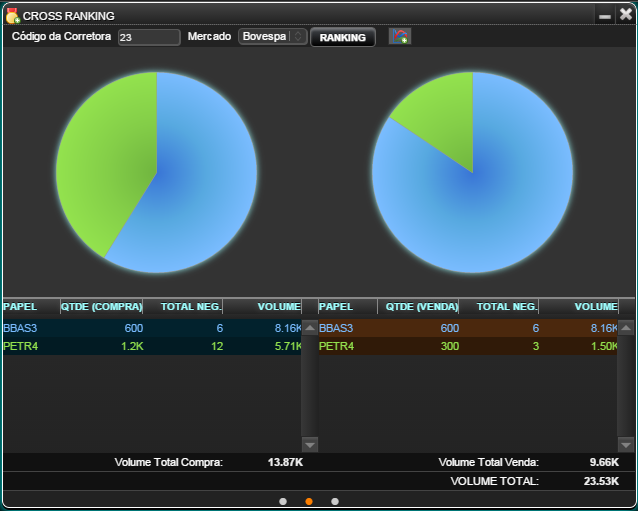Minimize the Cross Ranking window

(x=605, y=16)
